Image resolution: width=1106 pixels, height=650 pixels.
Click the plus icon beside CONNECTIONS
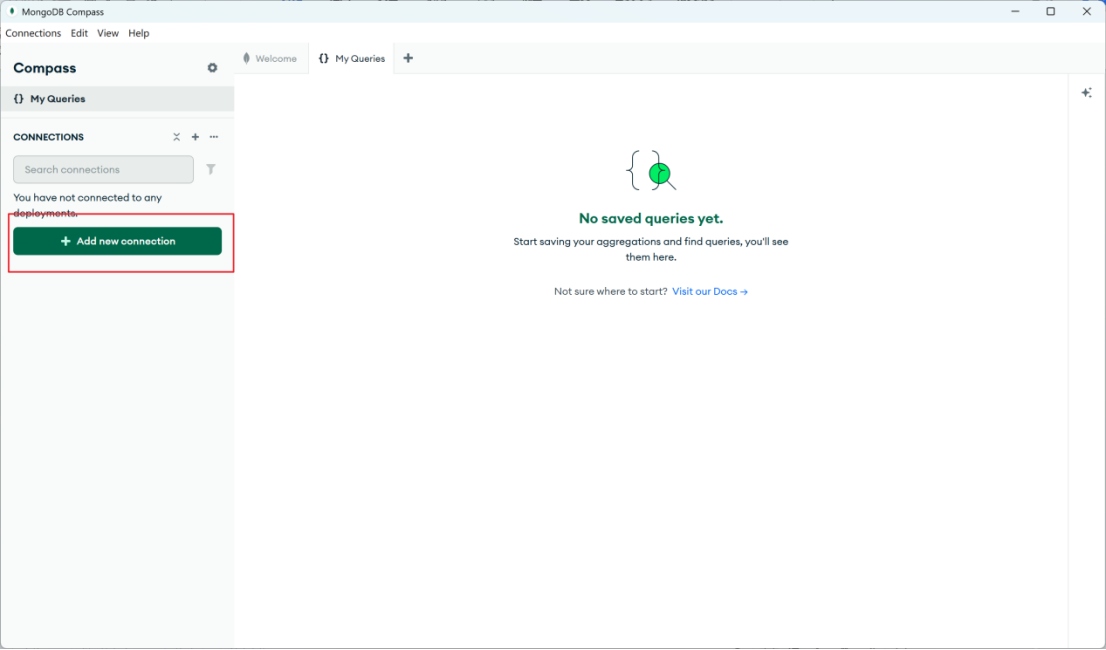(x=195, y=137)
